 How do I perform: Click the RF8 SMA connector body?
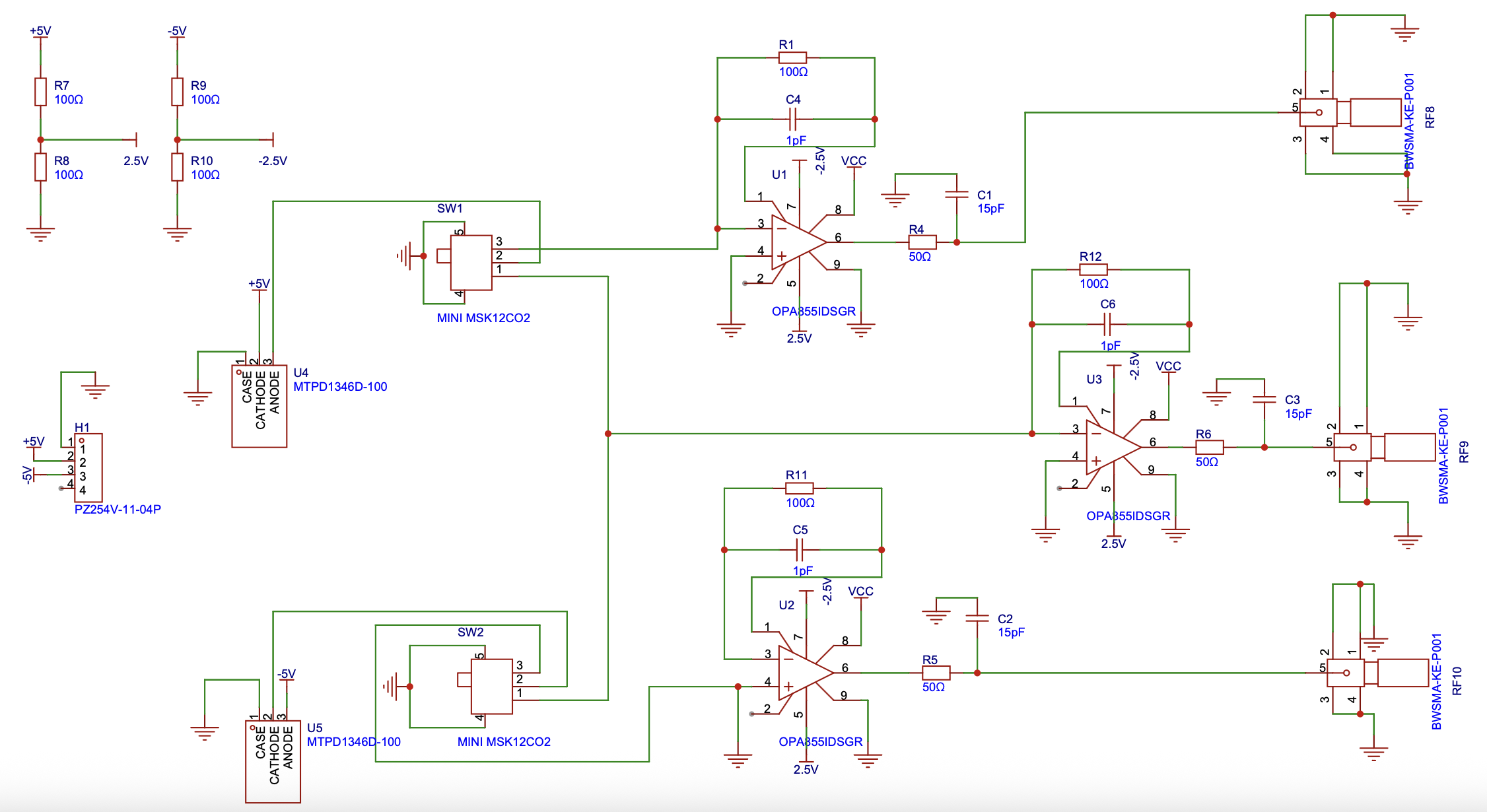click(x=1350, y=112)
